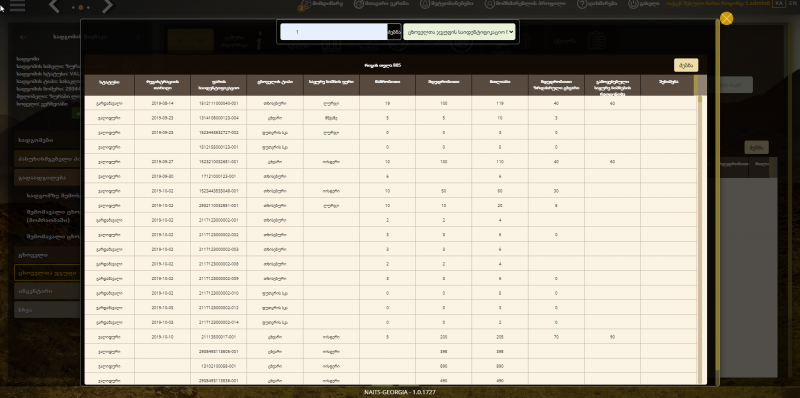Select the row with ID 1523443633648-001
This screenshot has height=398, width=800.
[390, 191]
